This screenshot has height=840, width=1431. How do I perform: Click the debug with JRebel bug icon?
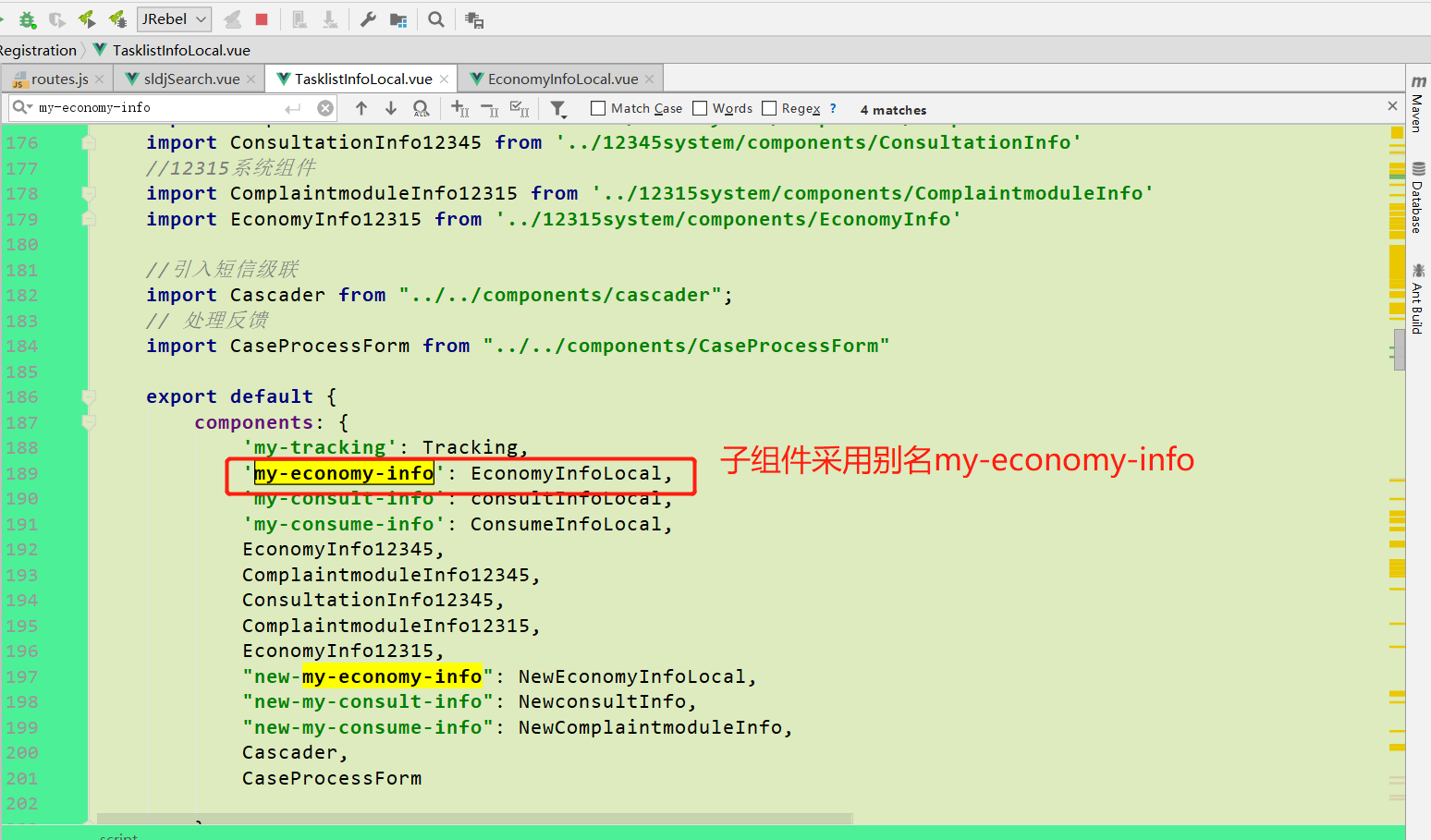pos(116,18)
